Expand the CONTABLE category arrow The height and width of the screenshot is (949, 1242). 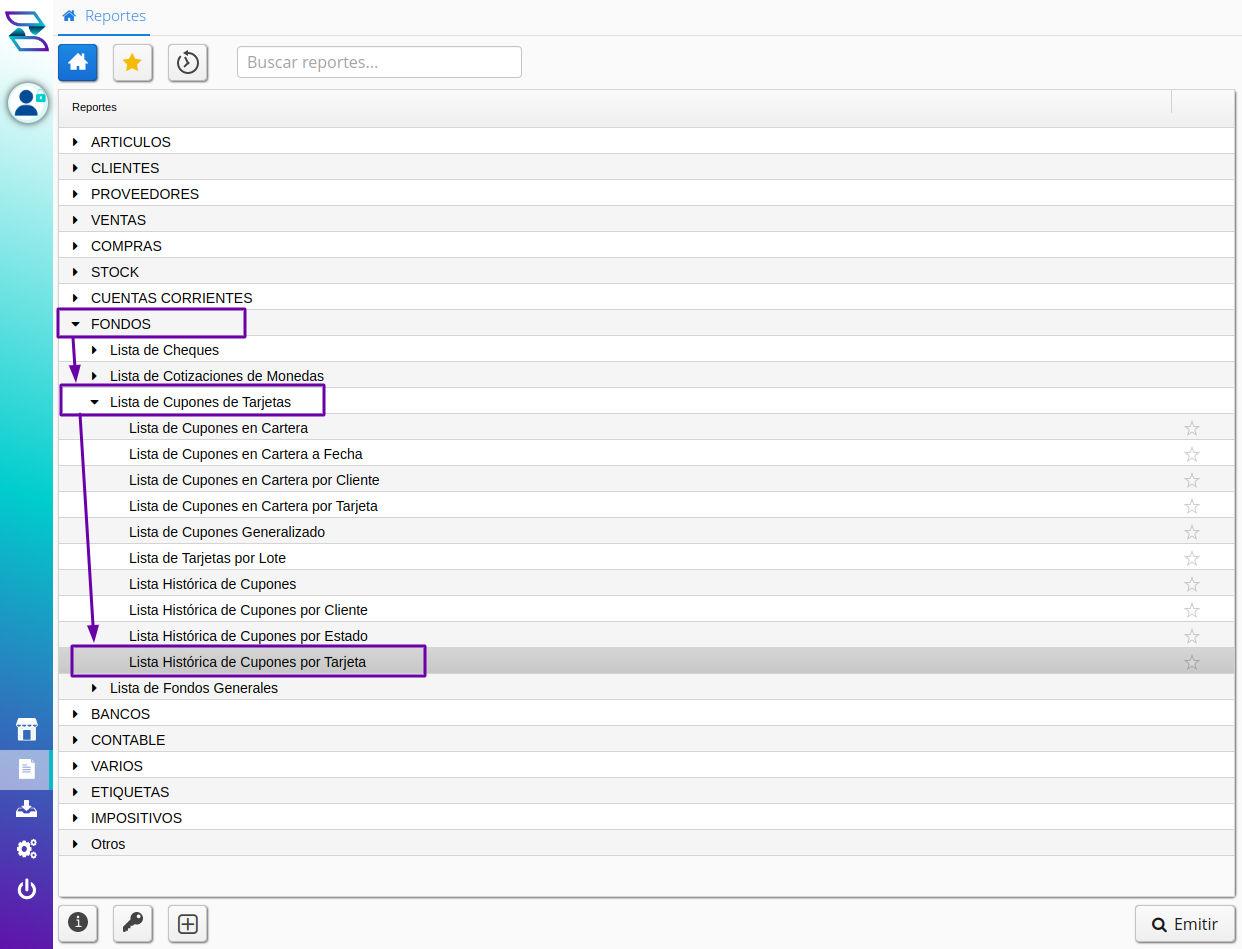point(75,740)
